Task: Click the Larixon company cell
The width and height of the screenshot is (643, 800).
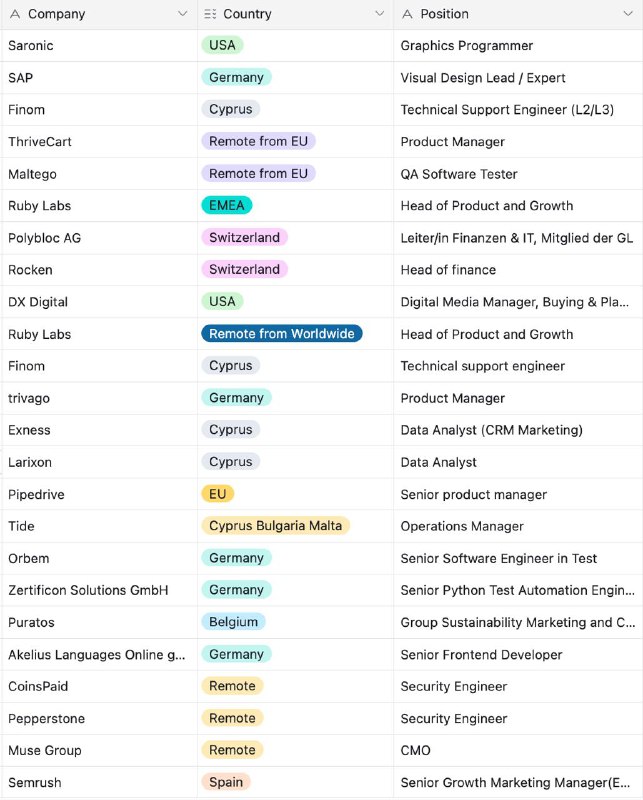Action: (99, 462)
